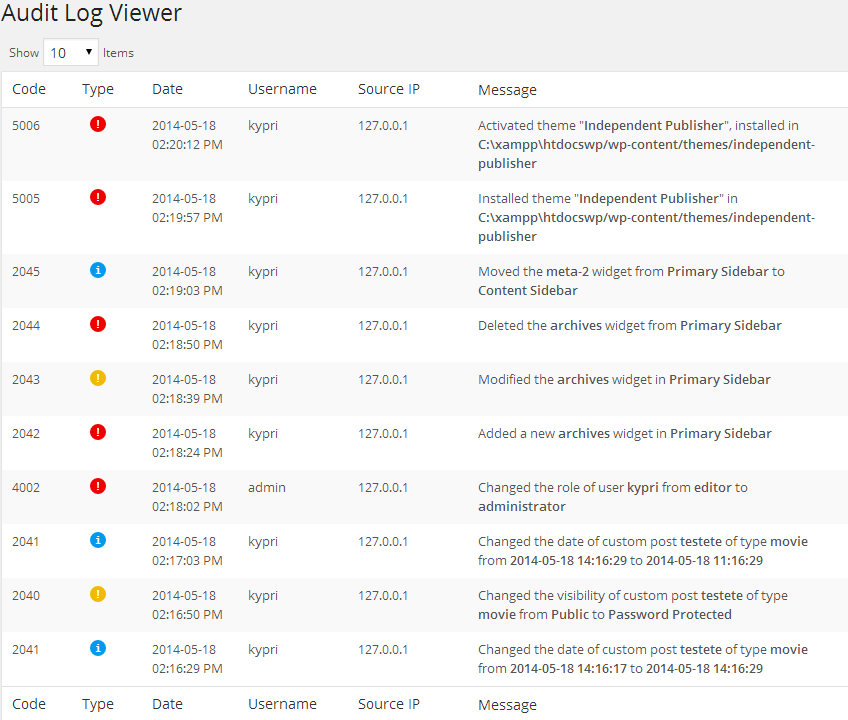Click the red alert icon for event 5005

pos(98,197)
